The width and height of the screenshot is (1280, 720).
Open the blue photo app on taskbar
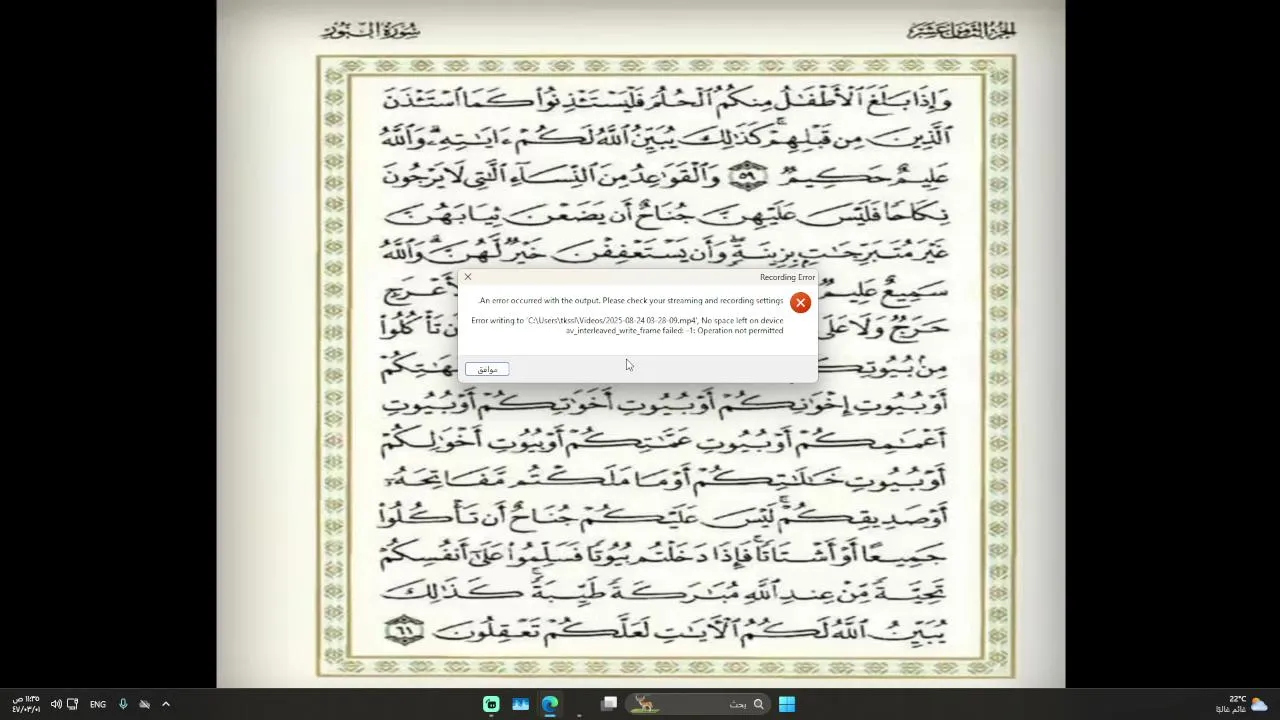pos(520,704)
